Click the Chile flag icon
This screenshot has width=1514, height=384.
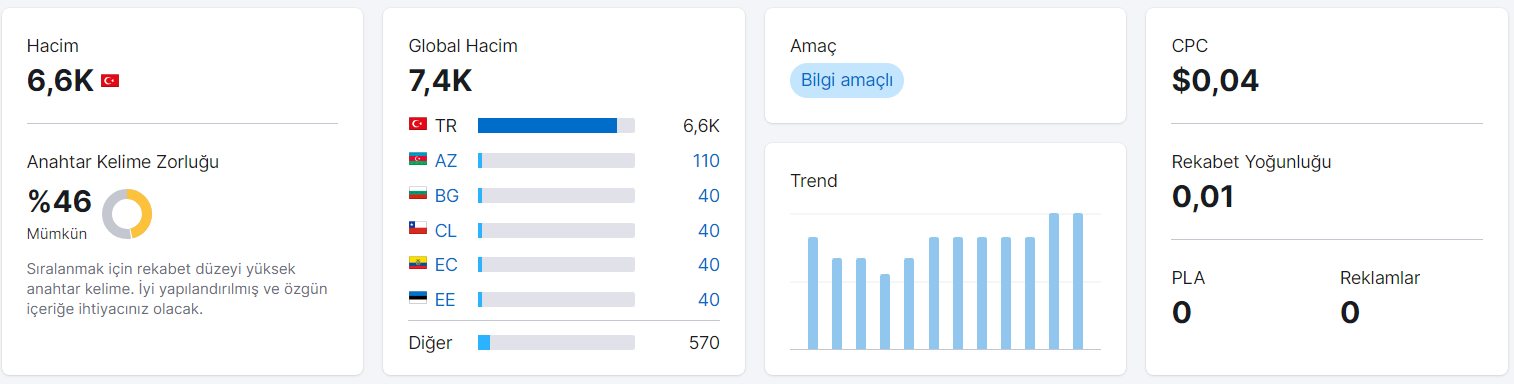point(418,230)
